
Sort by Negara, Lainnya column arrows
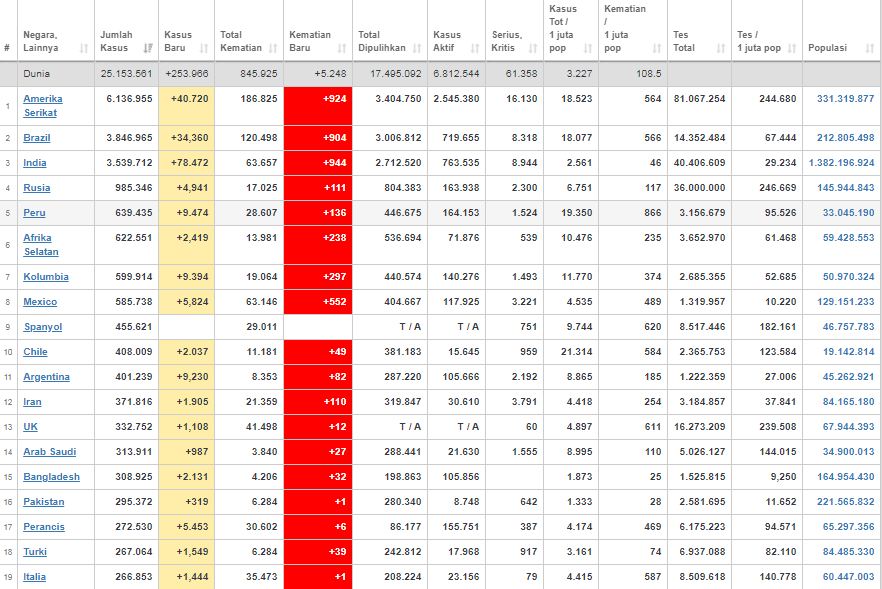(84, 48)
